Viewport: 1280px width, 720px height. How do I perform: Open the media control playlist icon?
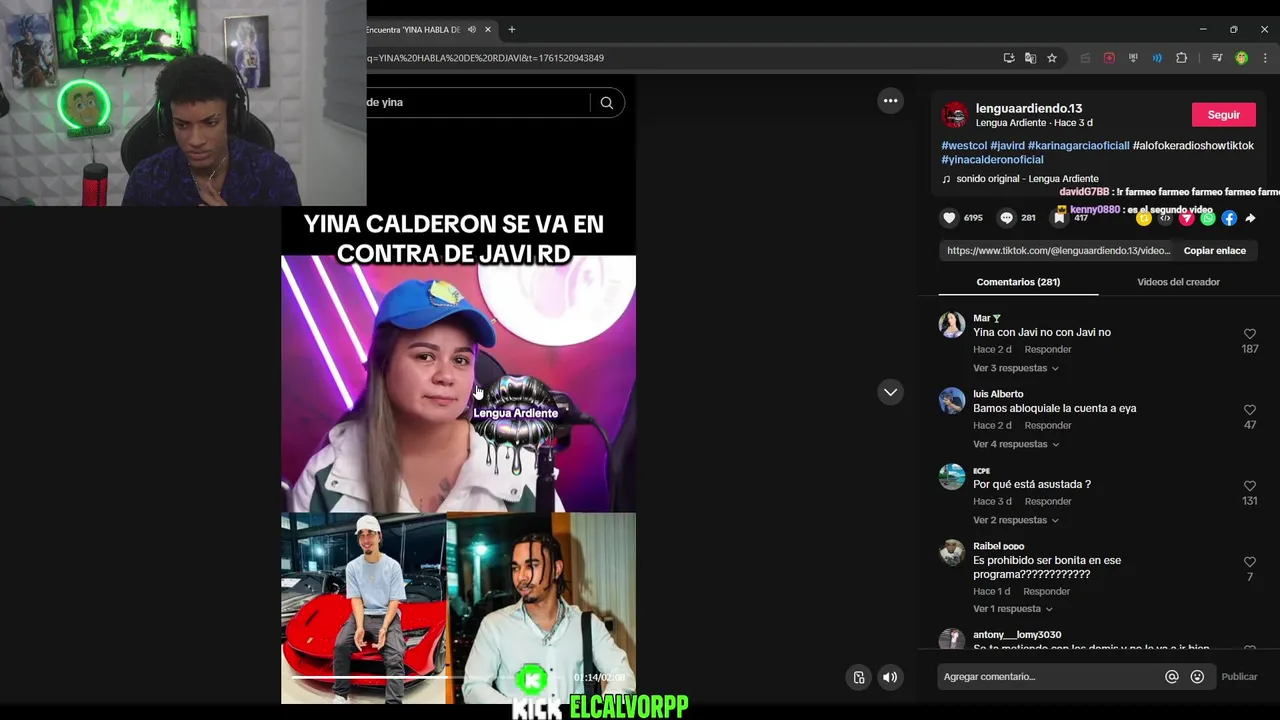tap(1217, 58)
